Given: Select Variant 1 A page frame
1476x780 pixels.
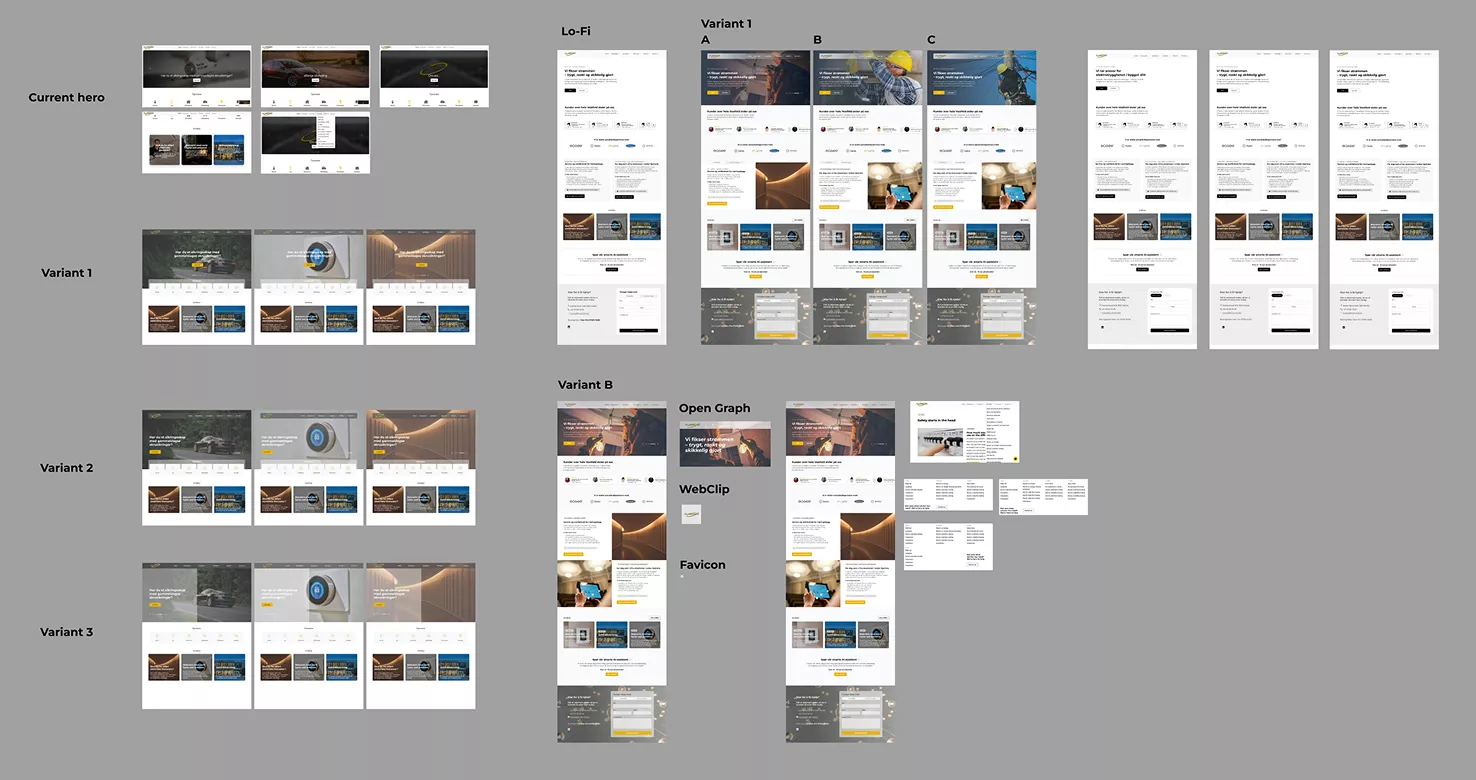Looking at the screenshot, I should pyautogui.click(x=756, y=197).
